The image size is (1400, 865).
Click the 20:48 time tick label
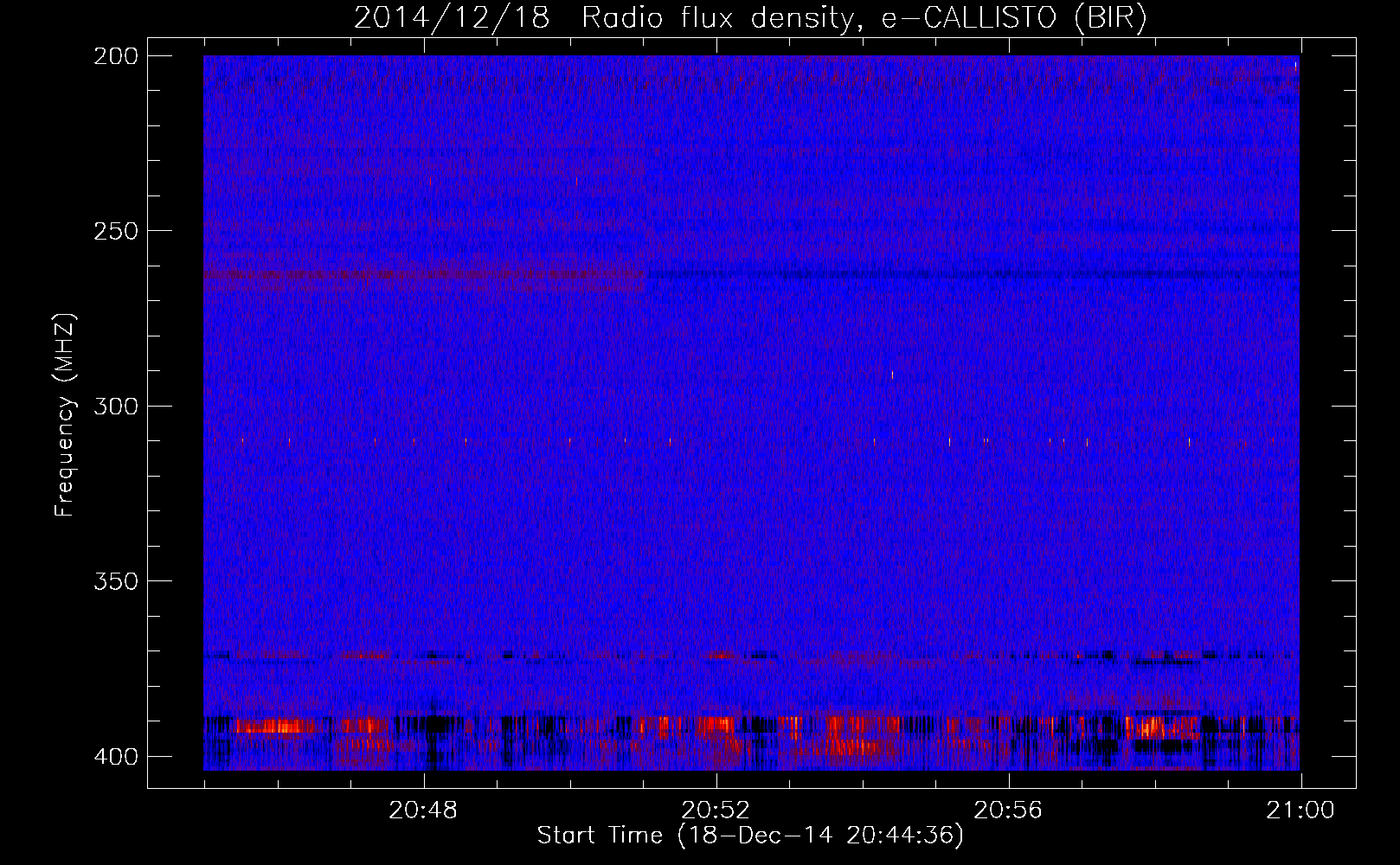click(423, 811)
